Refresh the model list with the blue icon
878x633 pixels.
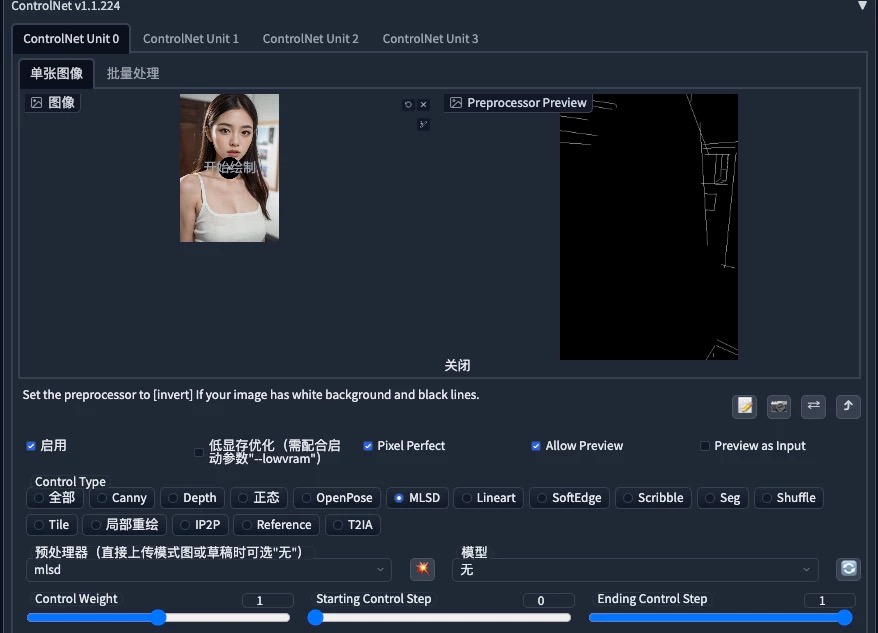click(x=848, y=568)
